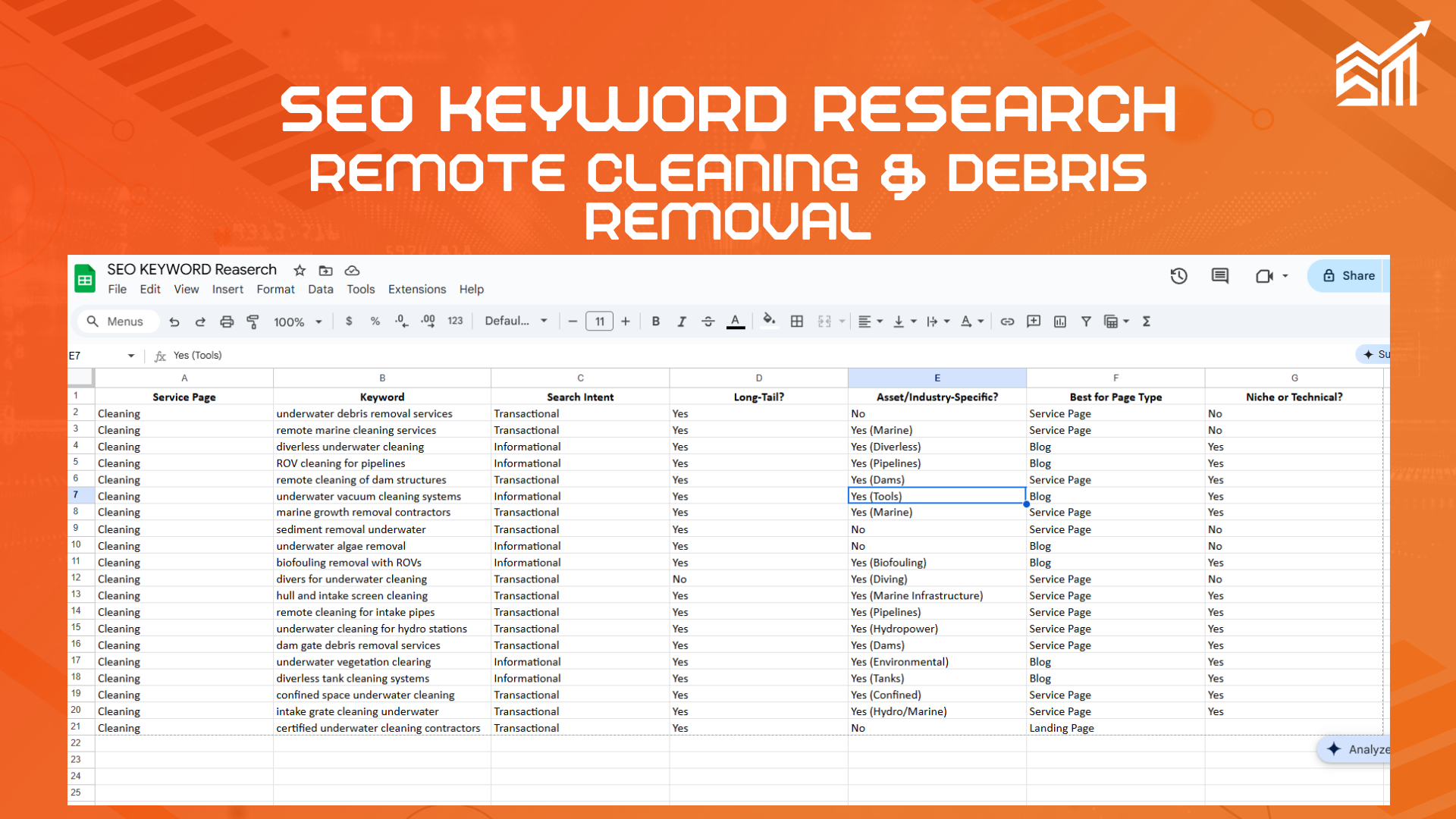Expand Merge cells dropdown arrow
The width and height of the screenshot is (1456, 819).
pyautogui.click(x=842, y=322)
